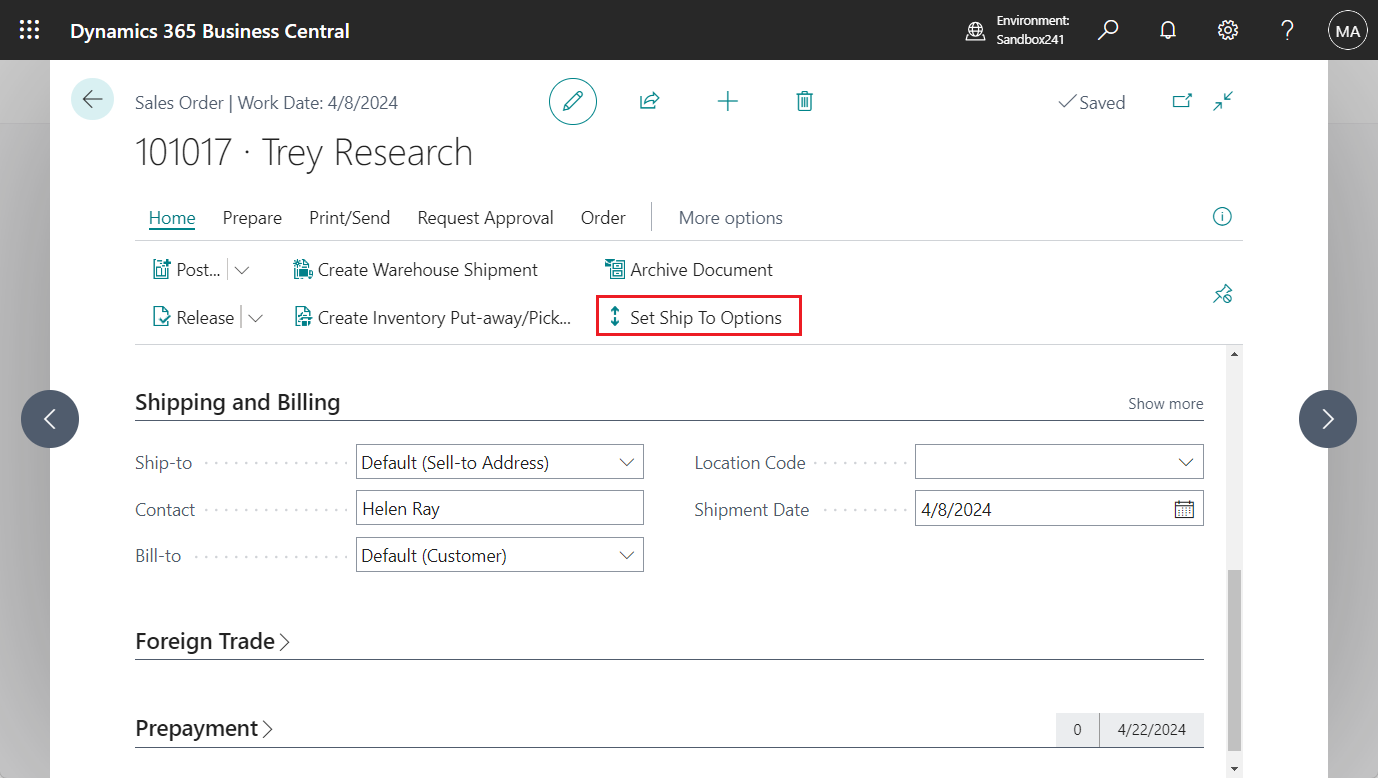Image resolution: width=1378 pixels, height=778 pixels.
Task: Click inside the Contact field
Action: 499,508
